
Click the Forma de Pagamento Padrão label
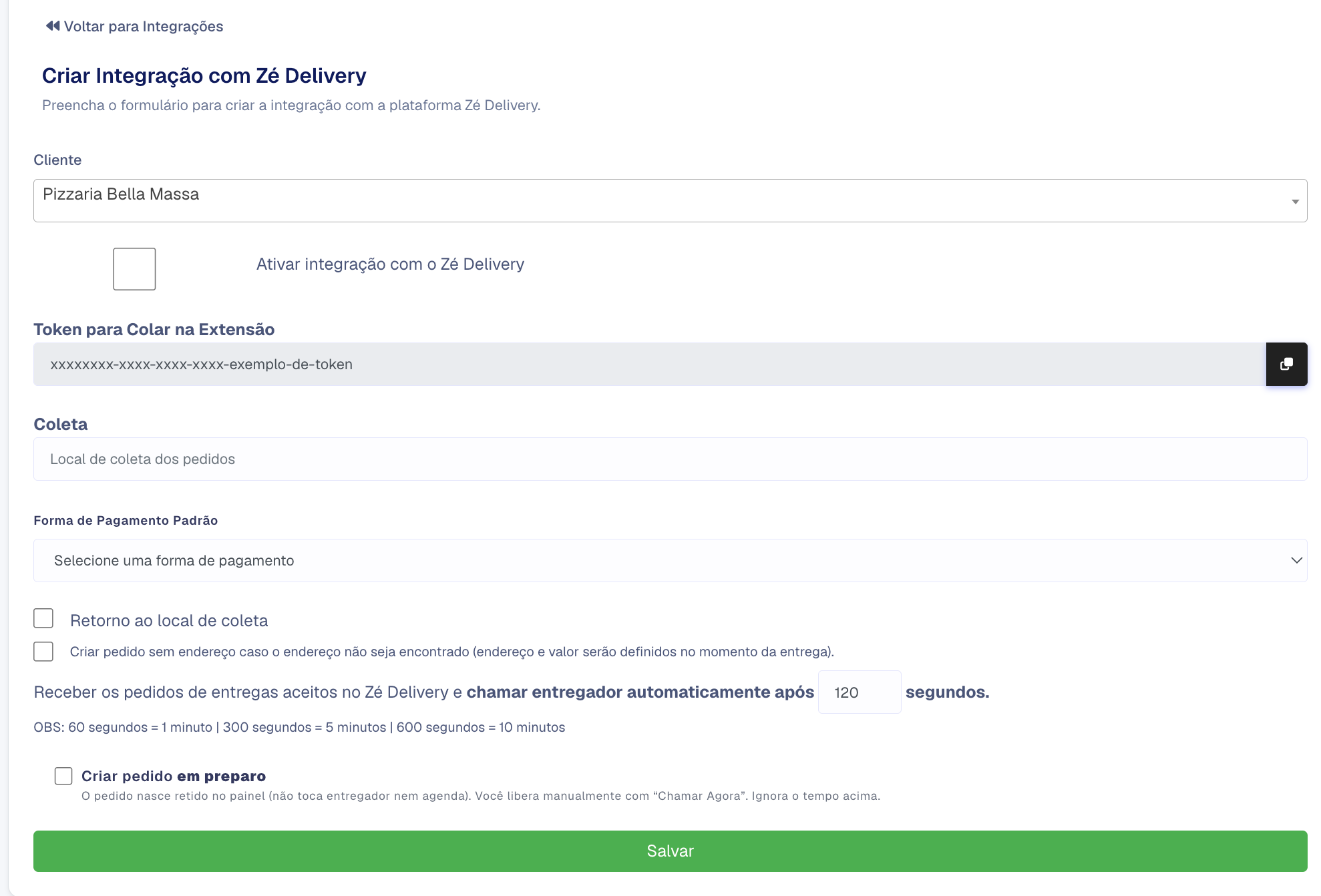pos(126,520)
